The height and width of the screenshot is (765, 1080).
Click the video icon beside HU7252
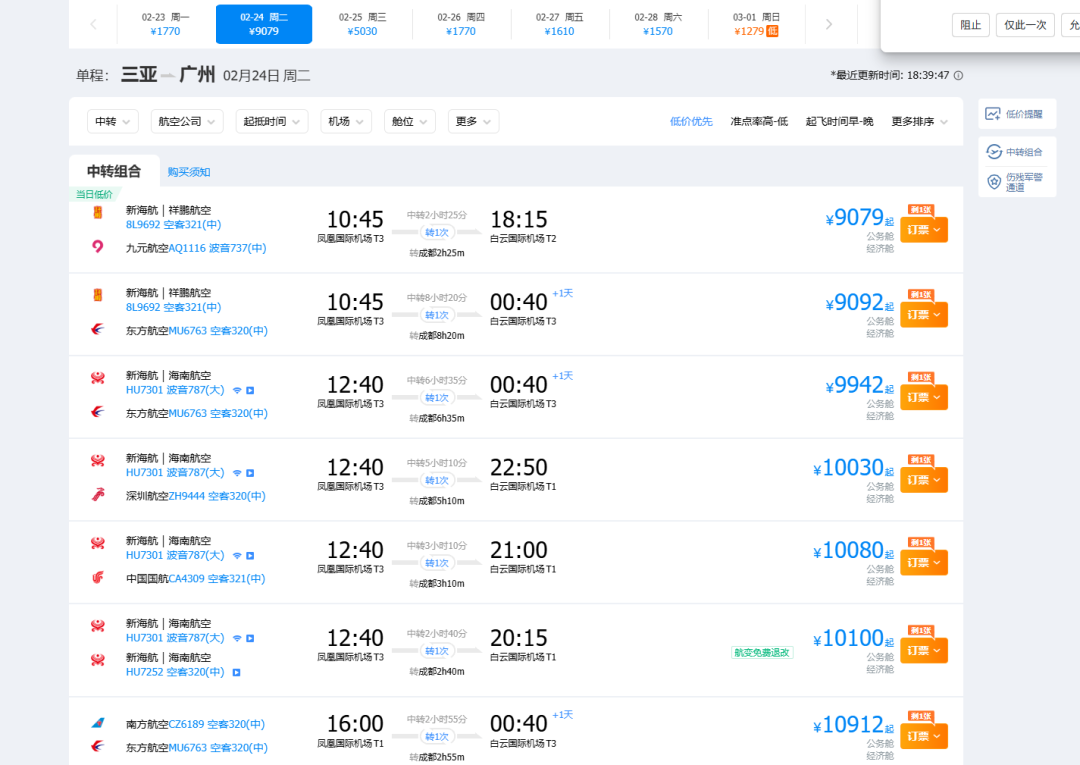(236, 673)
